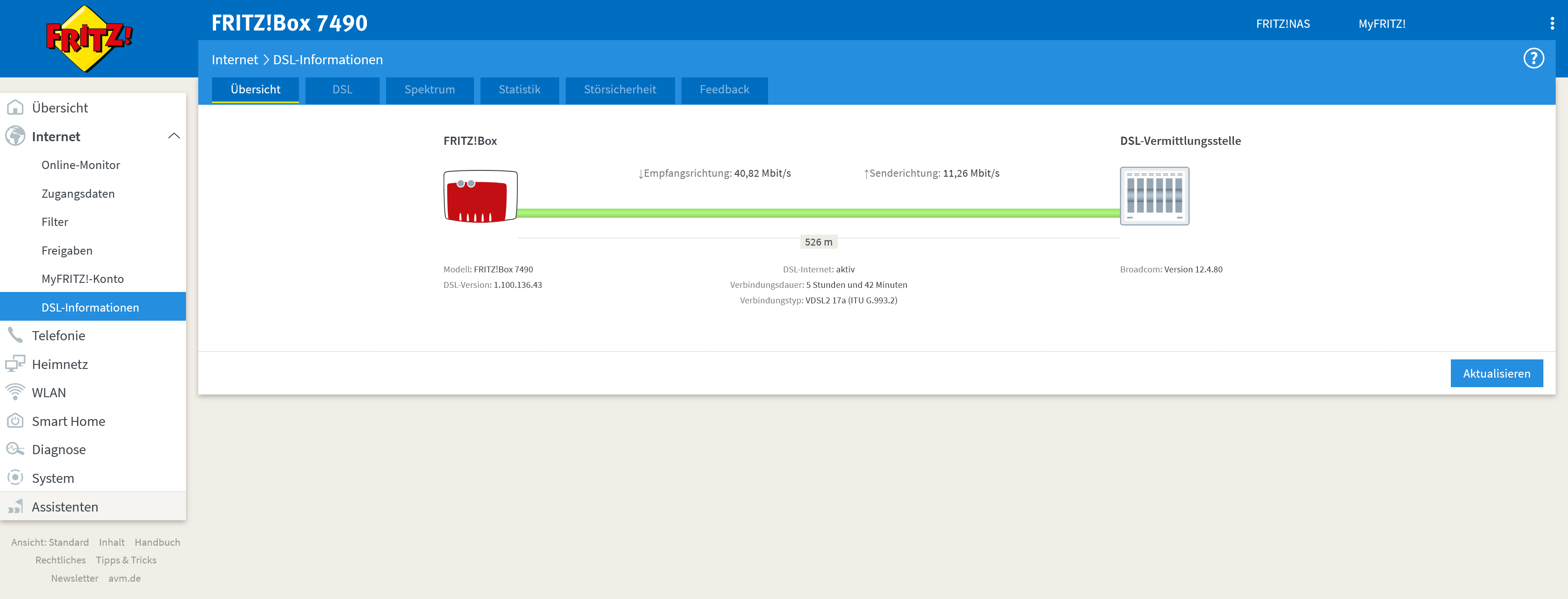
Task: Click the Internet globe icon
Action: [x=15, y=136]
